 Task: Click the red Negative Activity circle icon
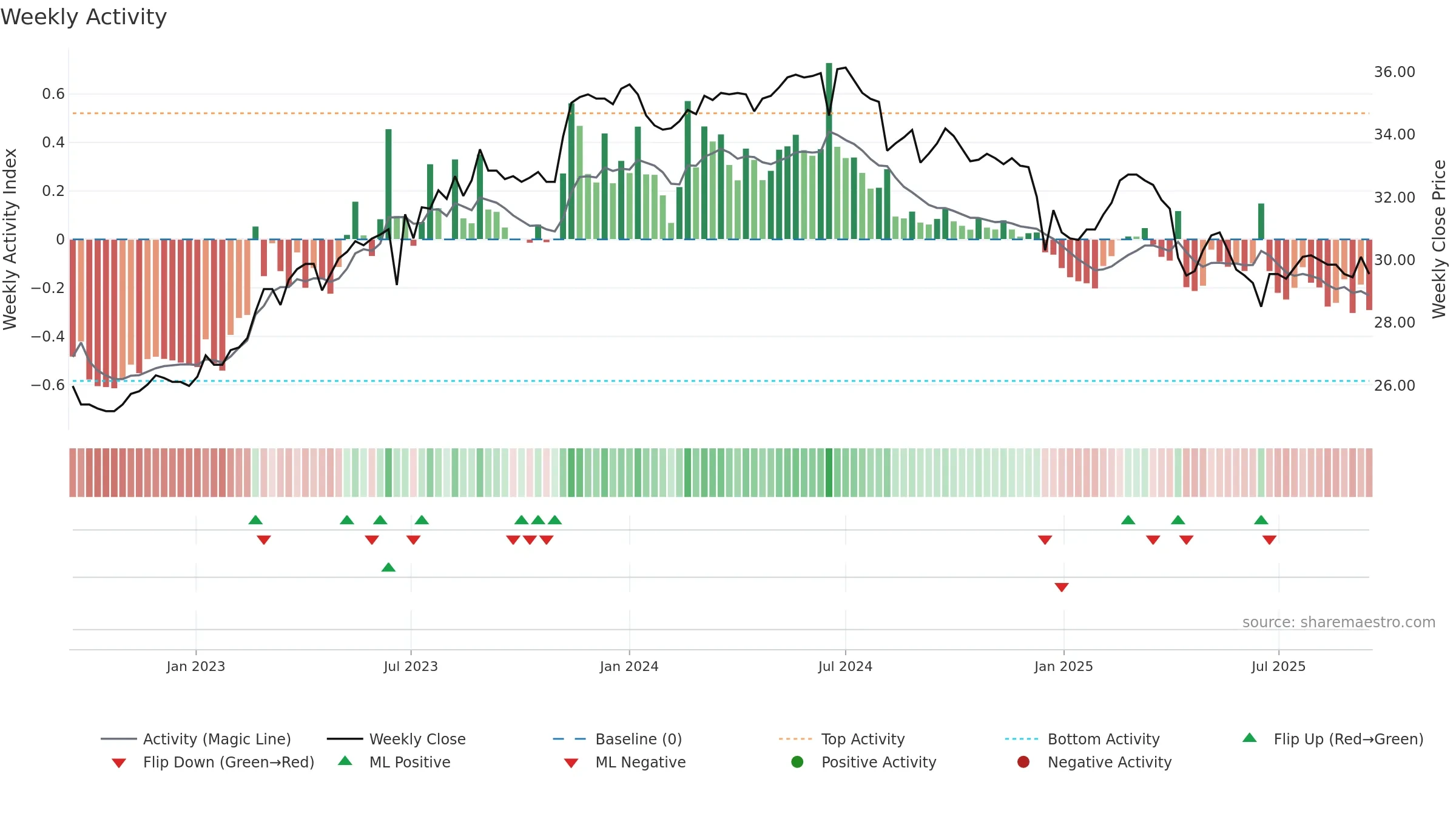(1023, 762)
